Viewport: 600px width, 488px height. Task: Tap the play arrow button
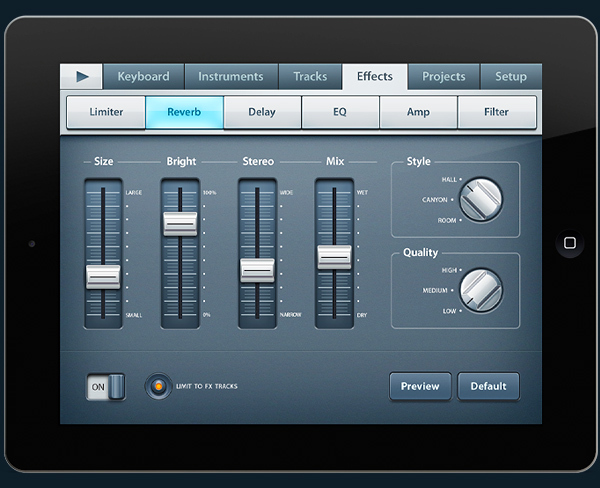click(x=82, y=77)
